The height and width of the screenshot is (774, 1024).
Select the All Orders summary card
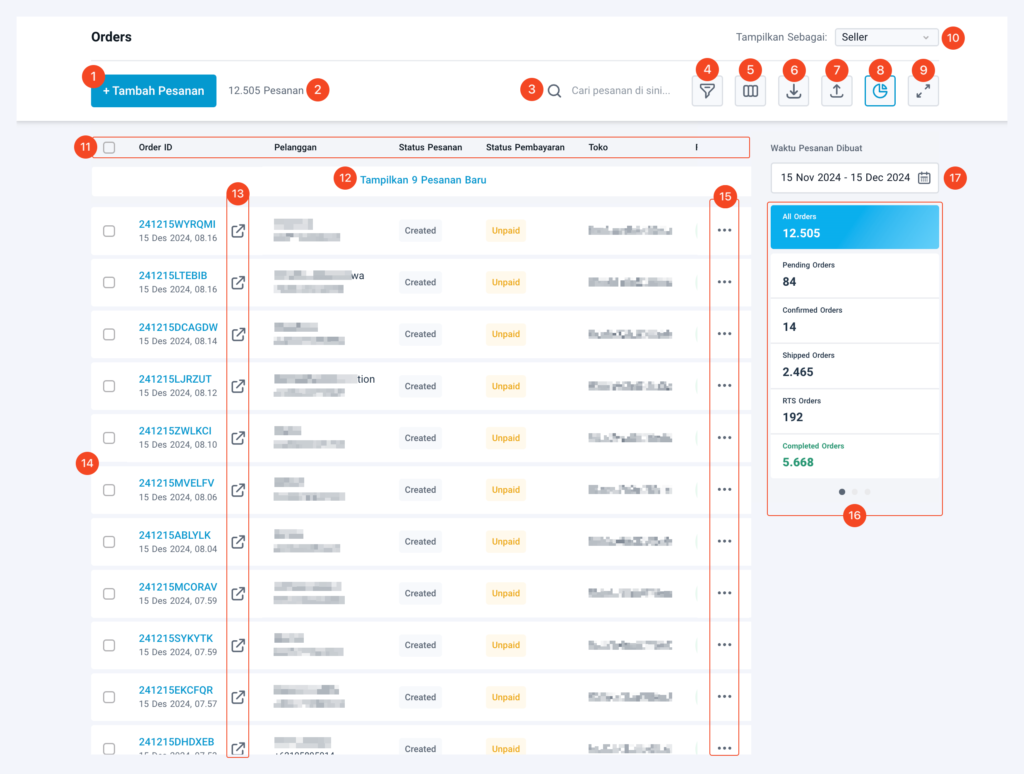(854, 226)
